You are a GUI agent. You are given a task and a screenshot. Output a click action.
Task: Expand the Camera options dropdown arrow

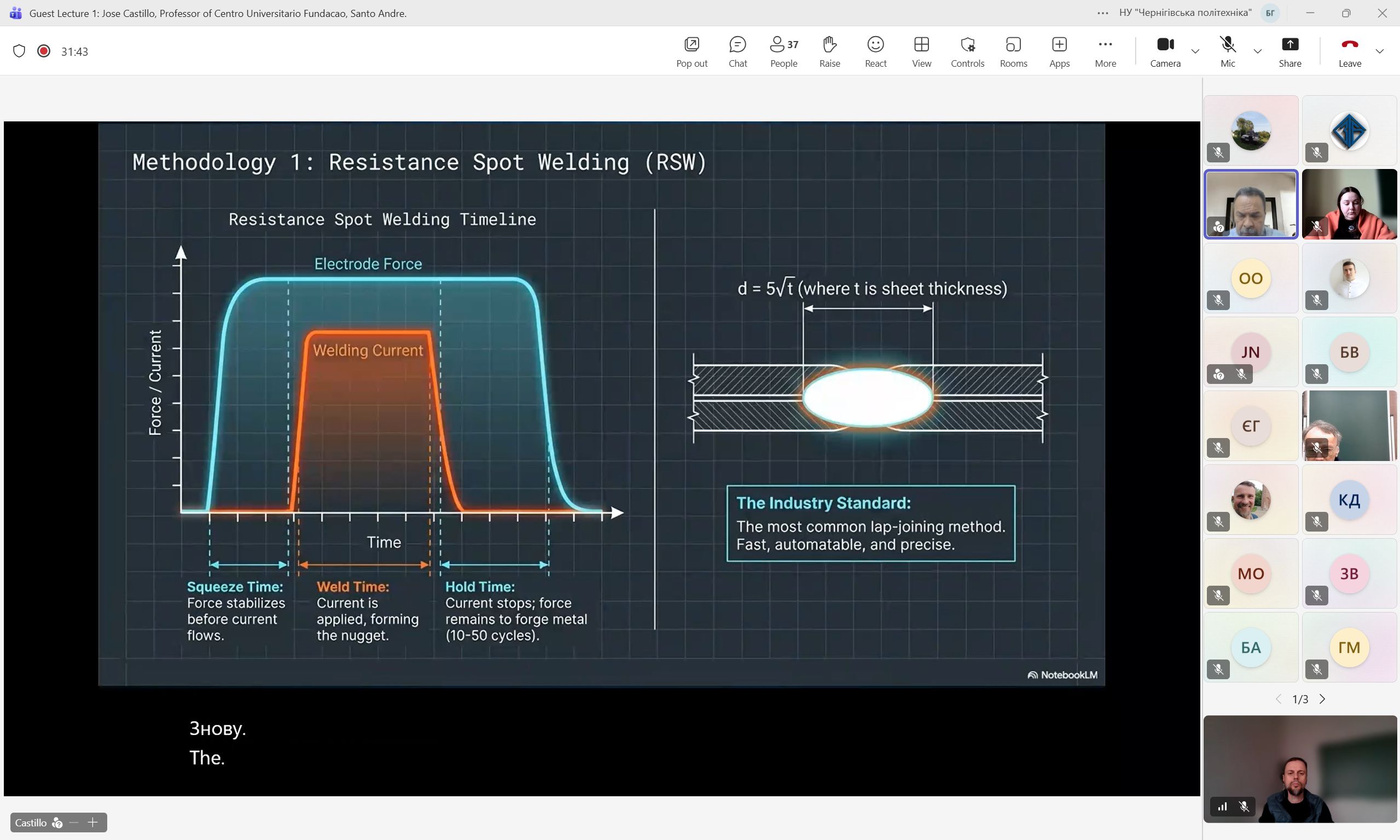point(1195,51)
